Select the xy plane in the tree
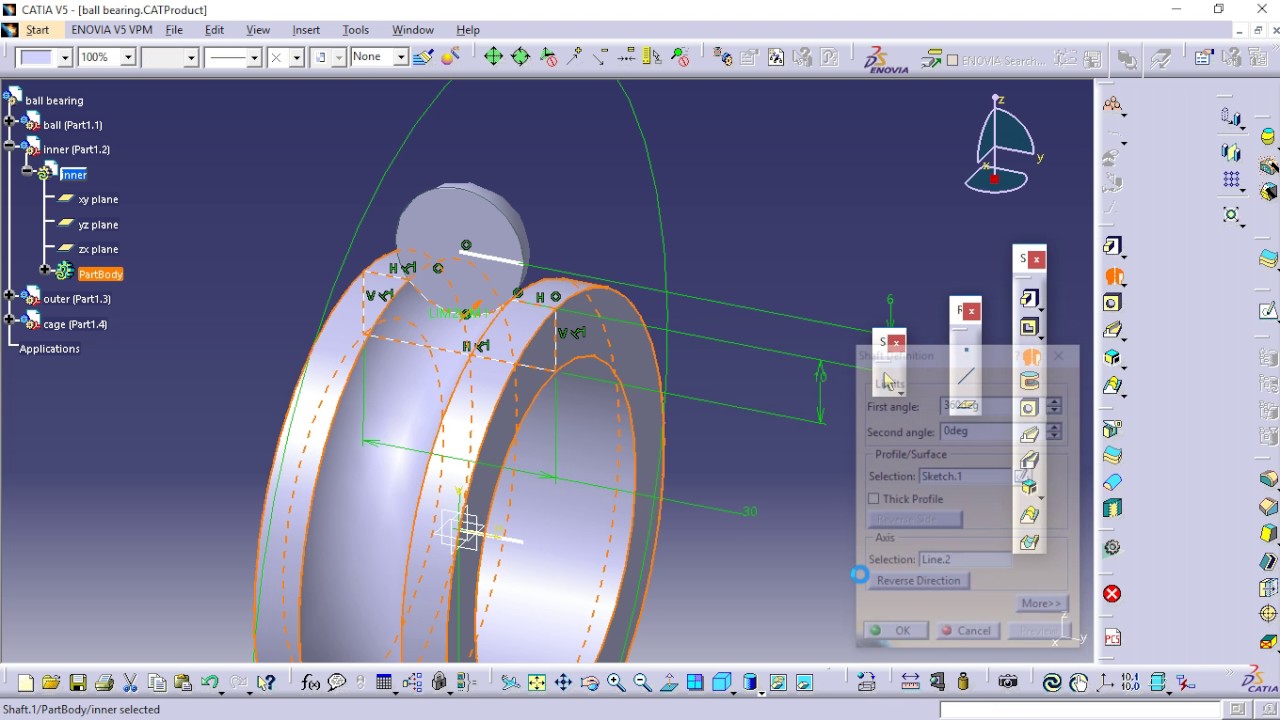Viewport: 1280px width, 720px height. [x=98, y=200]
